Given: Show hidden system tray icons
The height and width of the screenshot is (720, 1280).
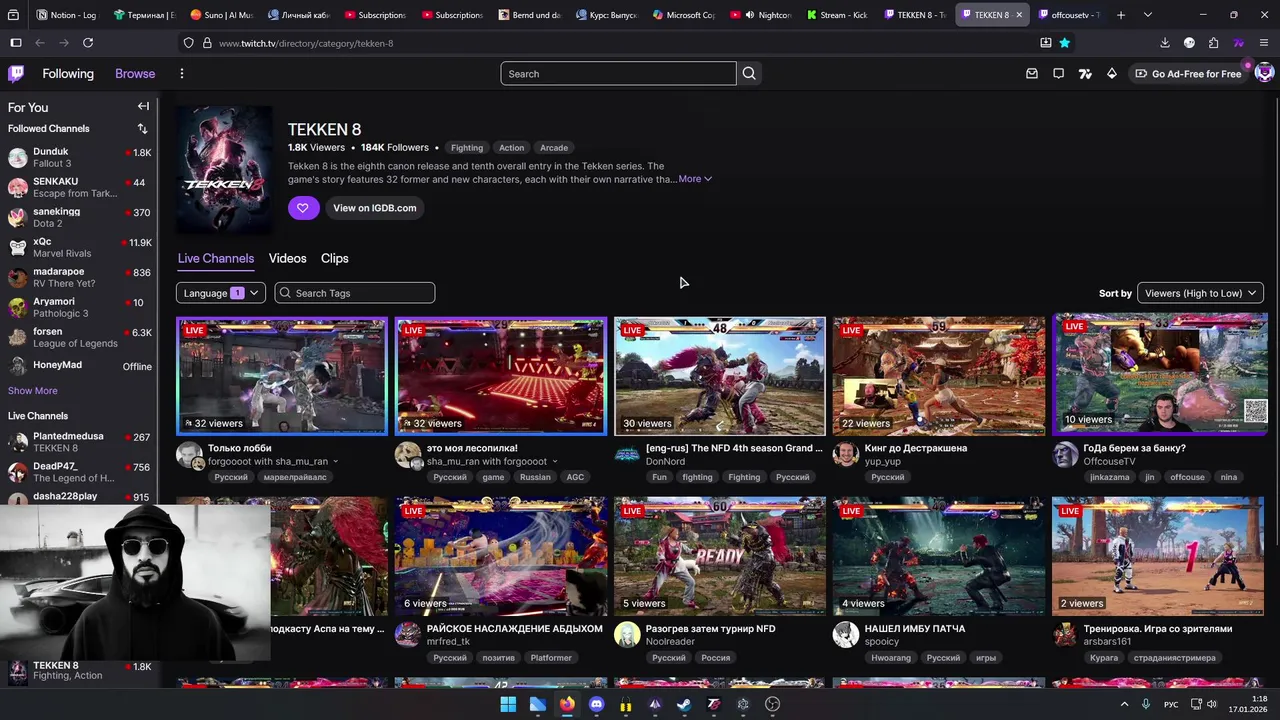Looking at the screenshot, I should 1124,704.
